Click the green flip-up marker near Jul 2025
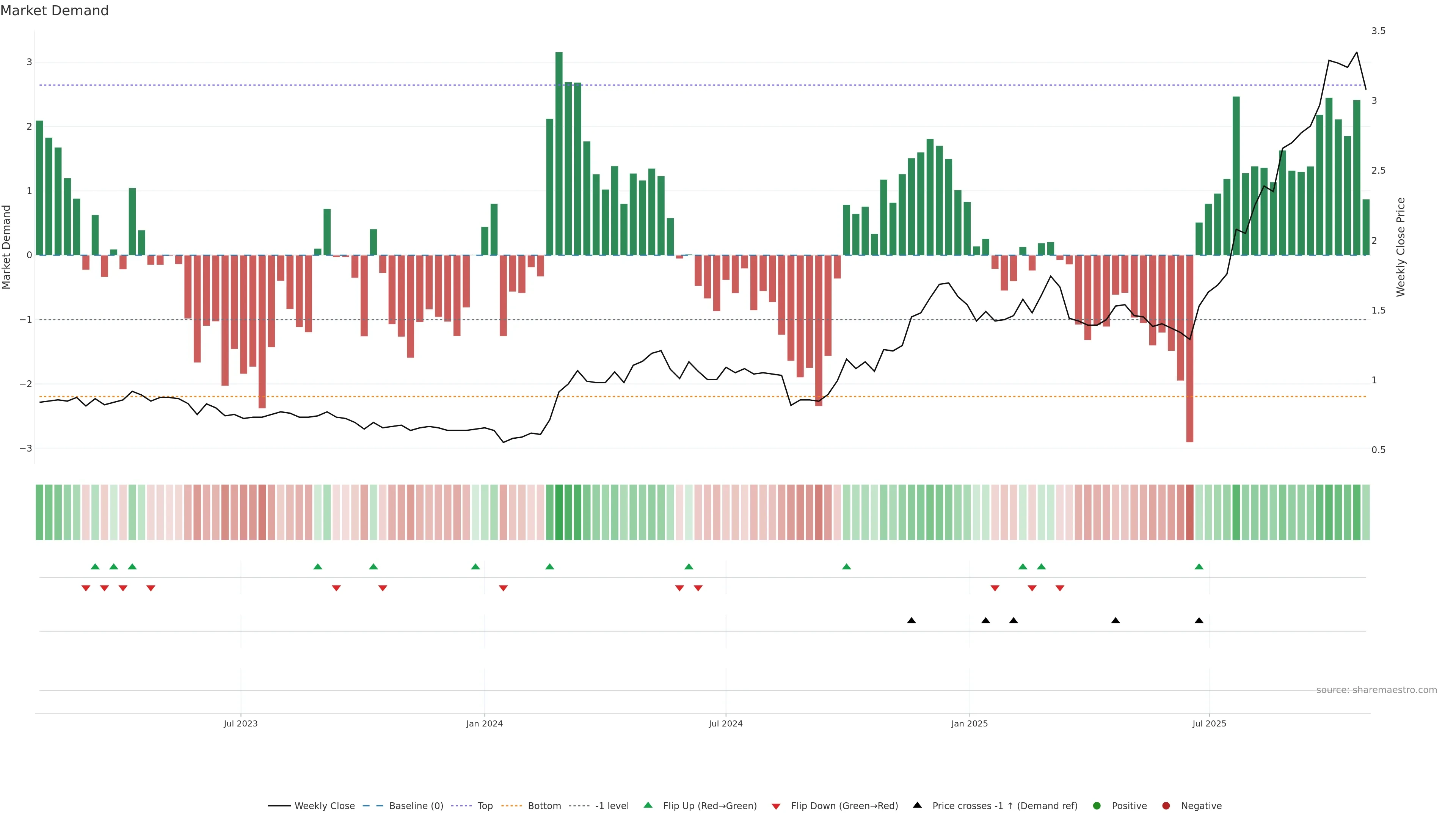This screenshot has width=1456, height=819. tap(1199, 566)
